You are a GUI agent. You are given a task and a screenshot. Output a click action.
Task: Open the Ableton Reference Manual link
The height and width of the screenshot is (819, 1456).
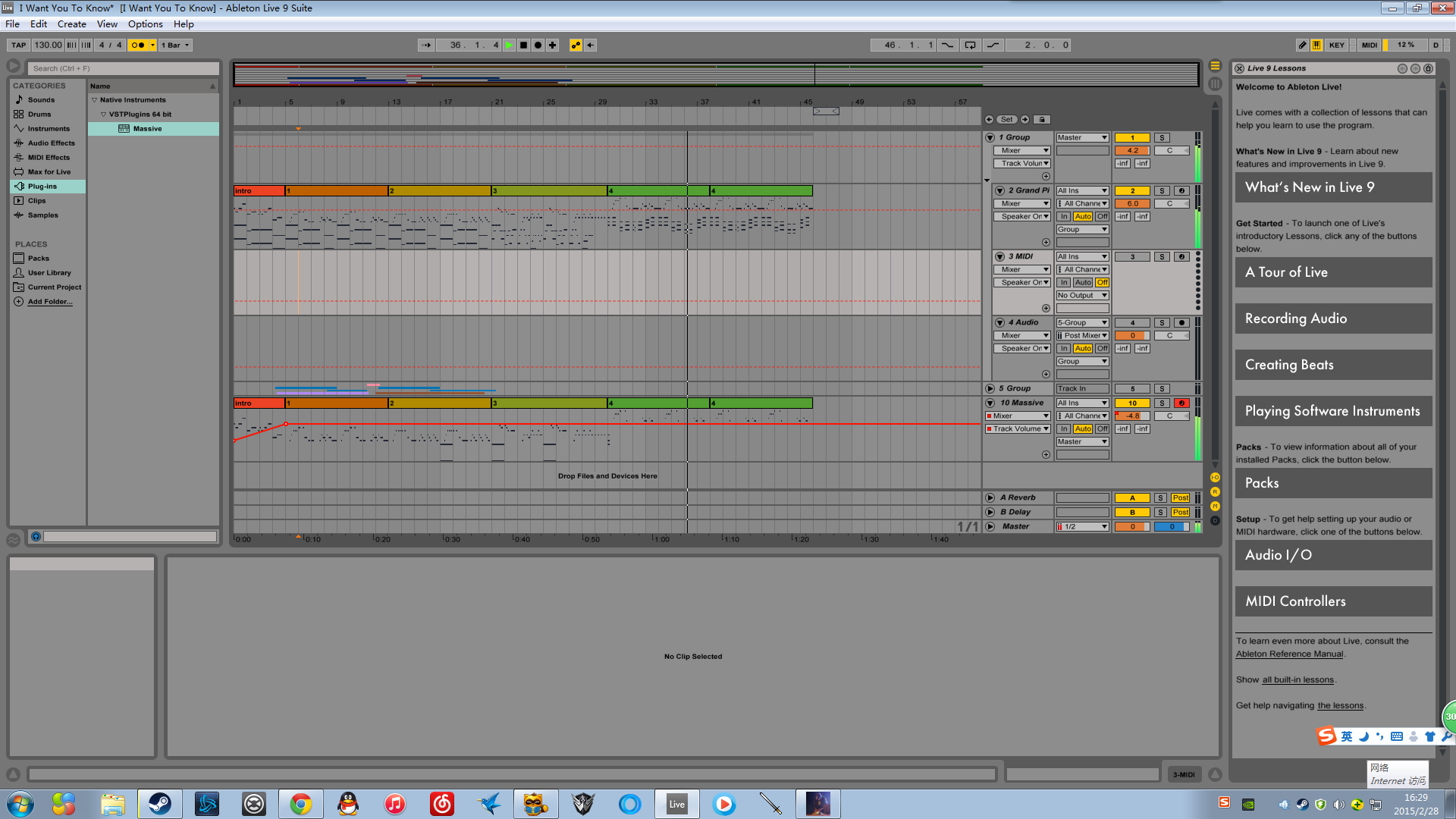click(1289, 654)
